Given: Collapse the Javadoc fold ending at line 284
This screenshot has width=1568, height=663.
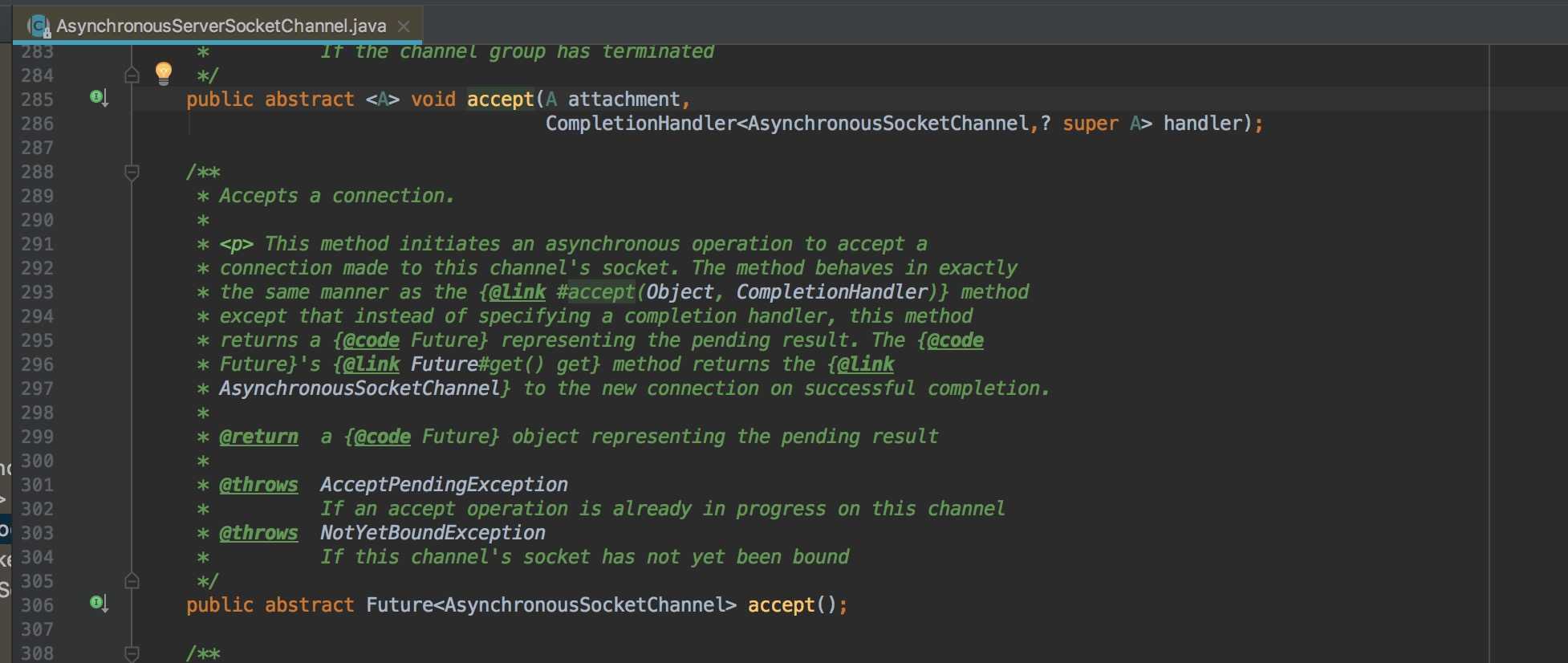Looking at the screenshot, I should tap(132, 75).
